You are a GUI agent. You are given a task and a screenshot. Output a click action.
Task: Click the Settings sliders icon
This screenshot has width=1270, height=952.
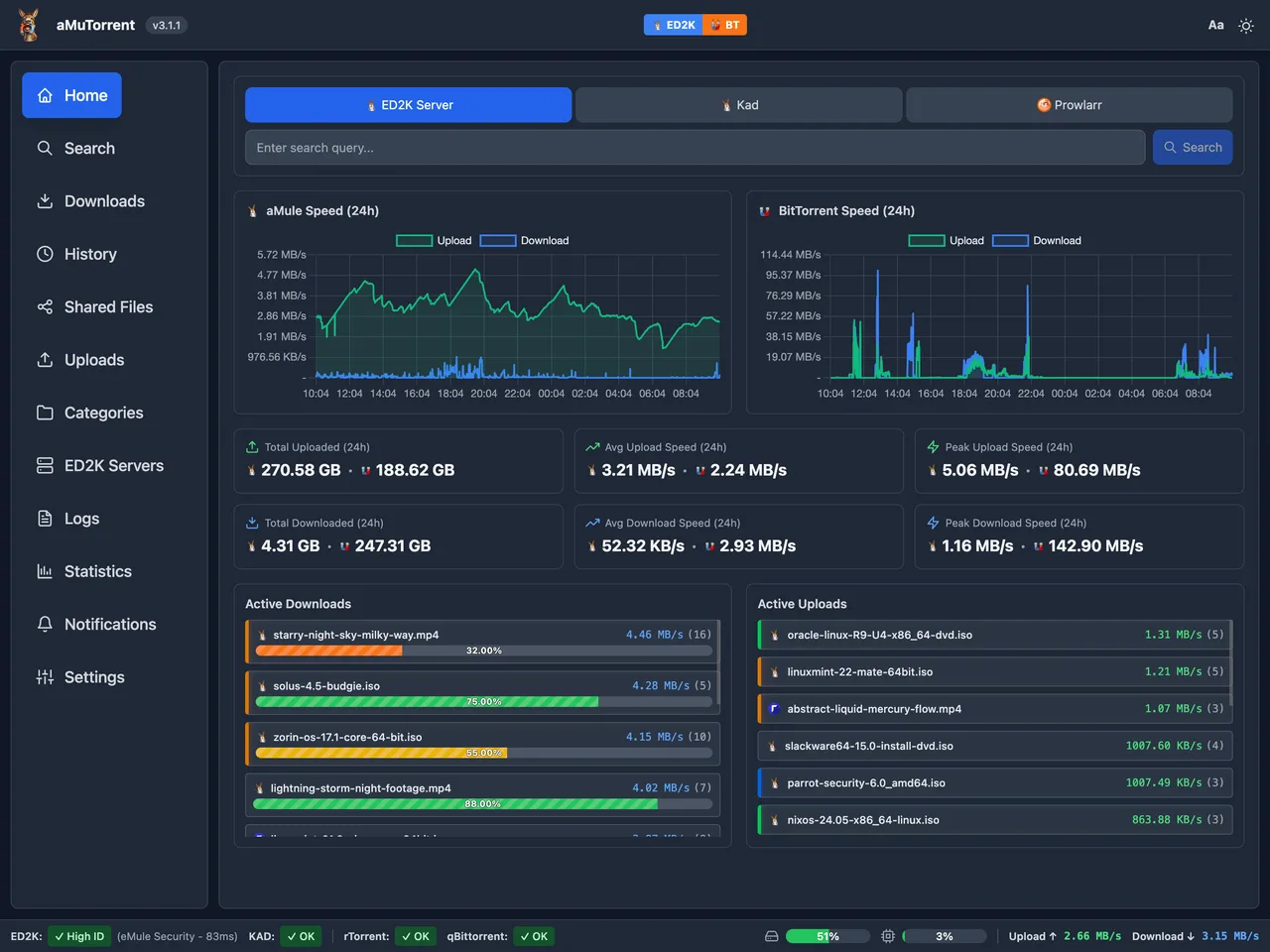(45, 677)
